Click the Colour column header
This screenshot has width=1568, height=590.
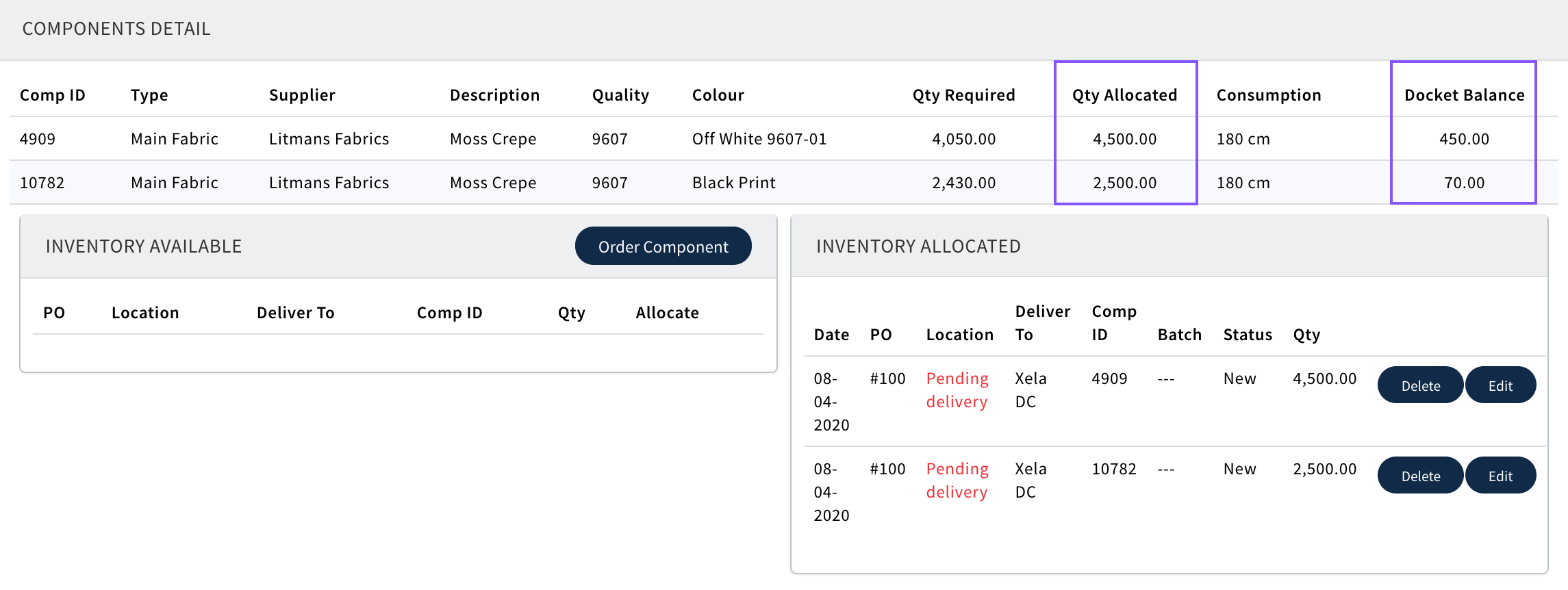(x=718, y=95)
